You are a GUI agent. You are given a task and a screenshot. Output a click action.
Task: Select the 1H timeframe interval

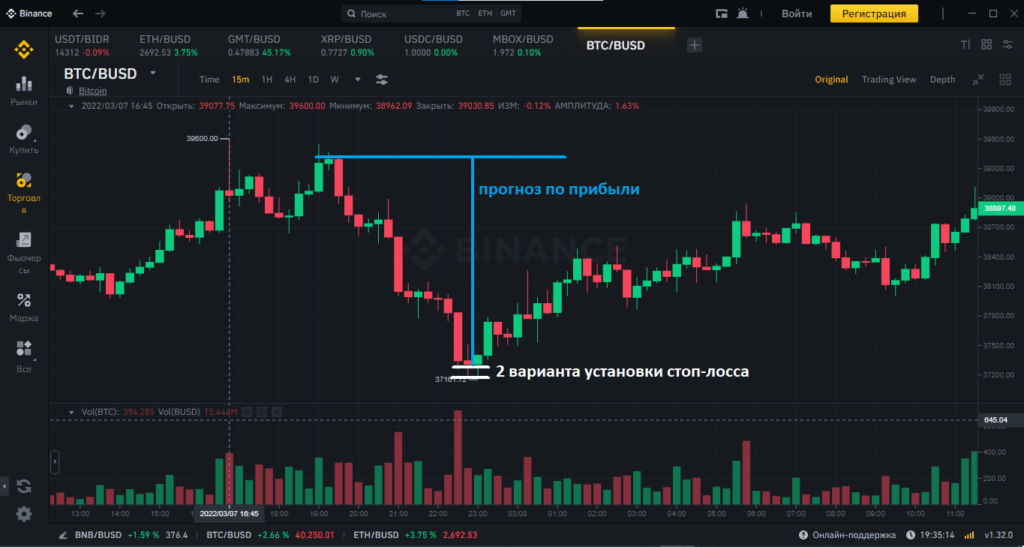point(267,79)
